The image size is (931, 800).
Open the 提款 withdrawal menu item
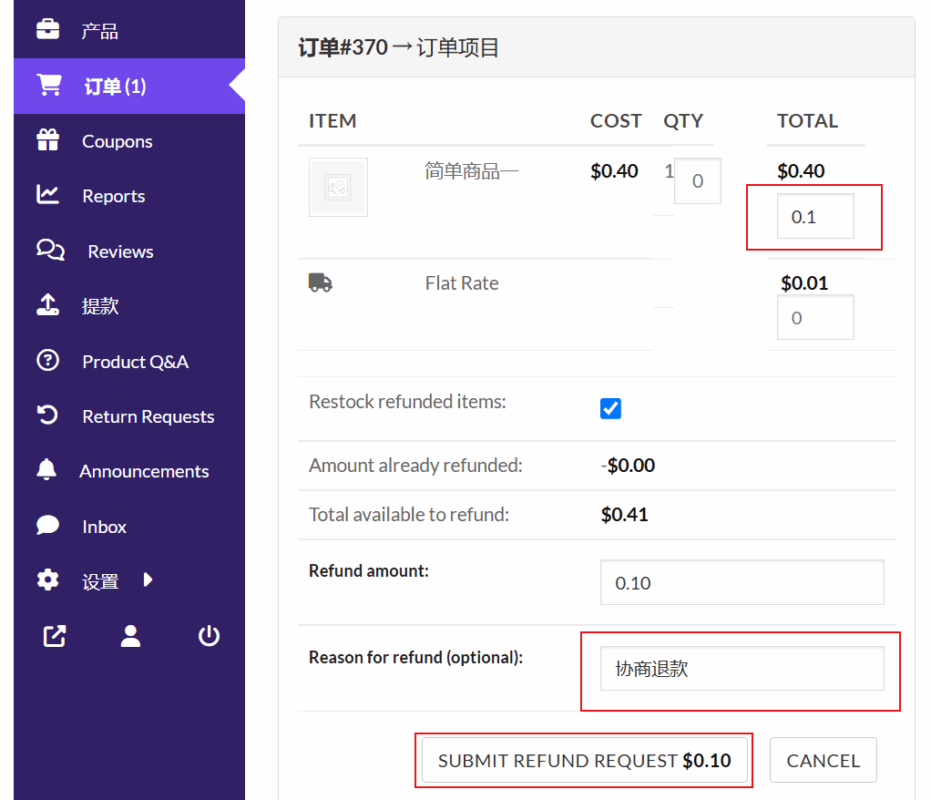100,306
